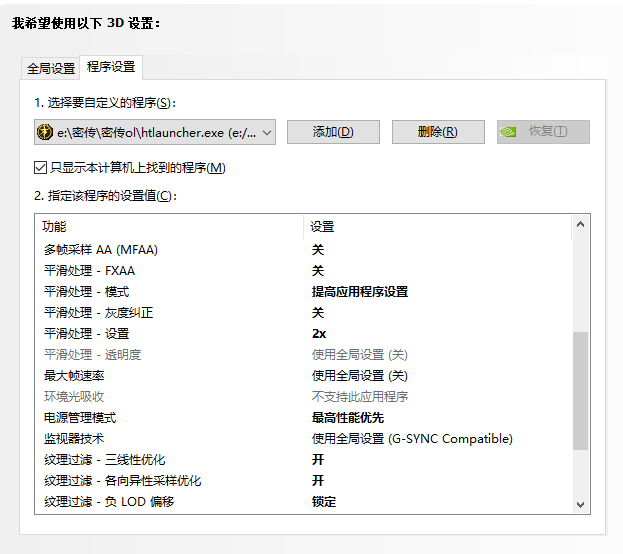Screen dimensions: 623x554
Task: Click the settings list scrollbar thumb
Action: click(x=580, y=391)
